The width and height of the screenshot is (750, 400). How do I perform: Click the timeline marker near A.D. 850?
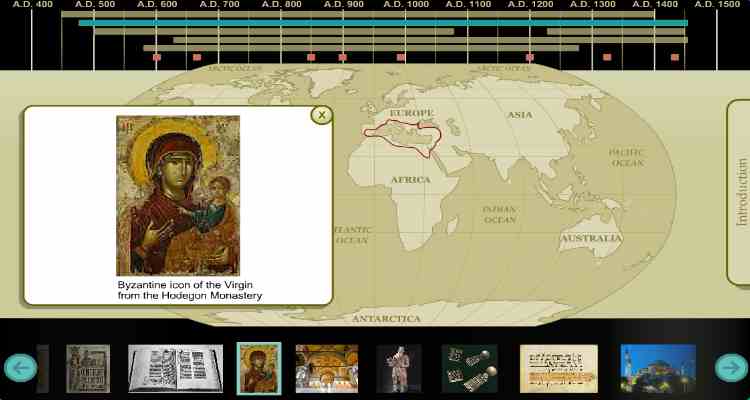point(311,57)
